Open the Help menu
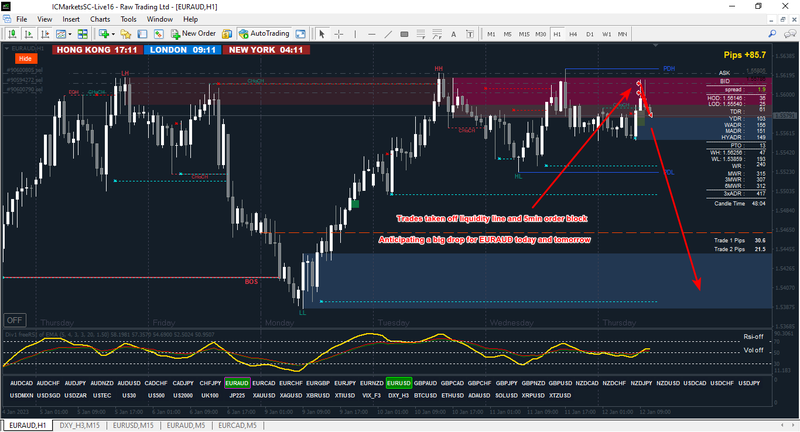 (190, 19)
